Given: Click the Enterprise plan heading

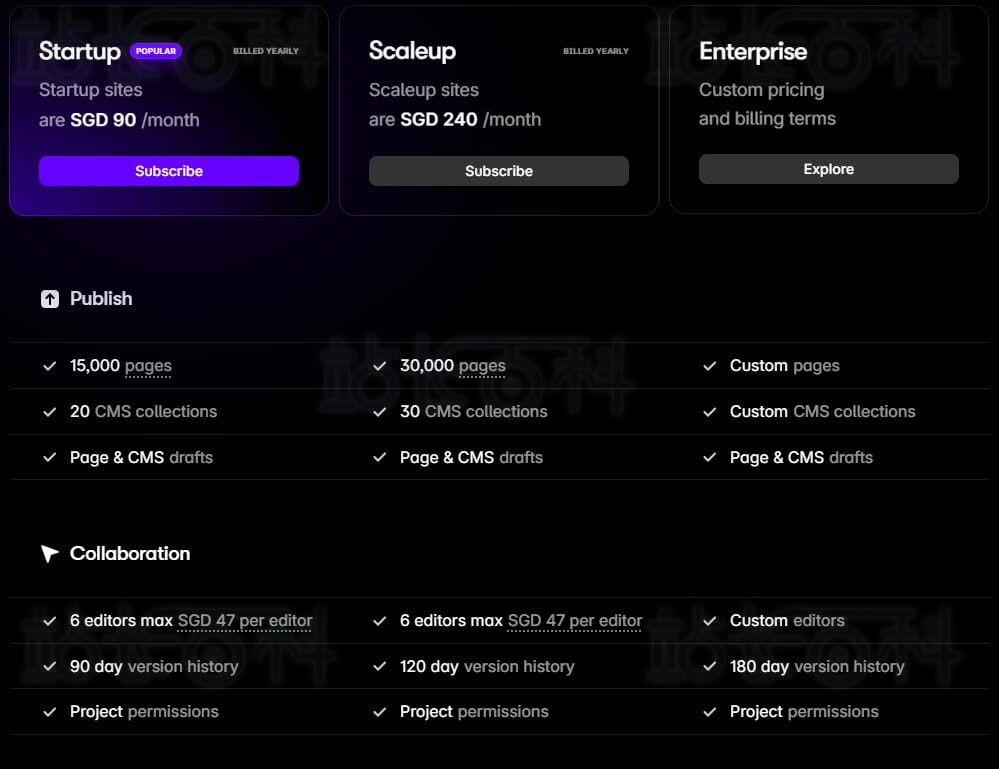Looking at the screenshot, I should [x=753, y=51].
